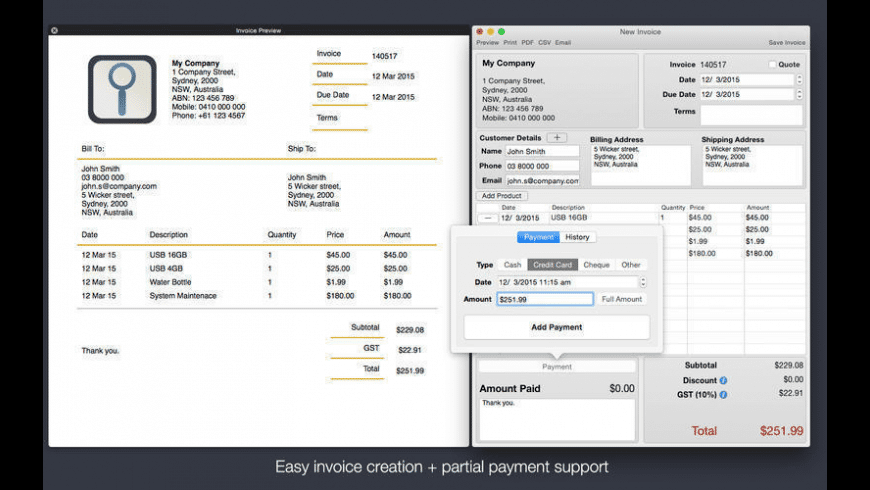Click the Email field john.s@company.com
Viewport: 870px width, 490px height.
tap(542, 180)
